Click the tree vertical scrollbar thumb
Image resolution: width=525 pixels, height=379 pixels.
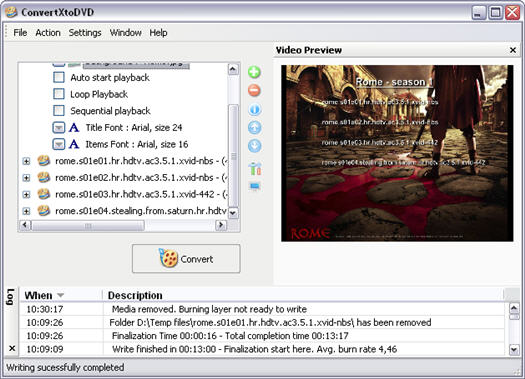click(233, 156)
